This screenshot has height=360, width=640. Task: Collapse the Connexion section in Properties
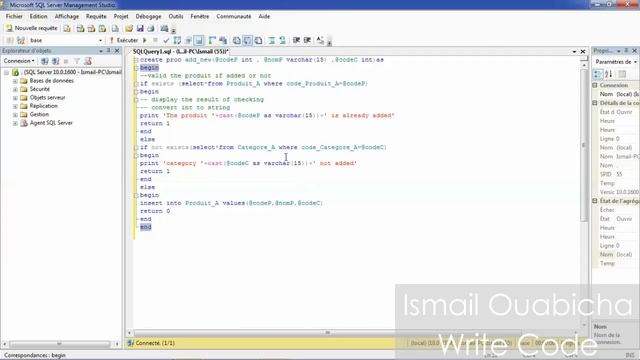click(595, 85)
